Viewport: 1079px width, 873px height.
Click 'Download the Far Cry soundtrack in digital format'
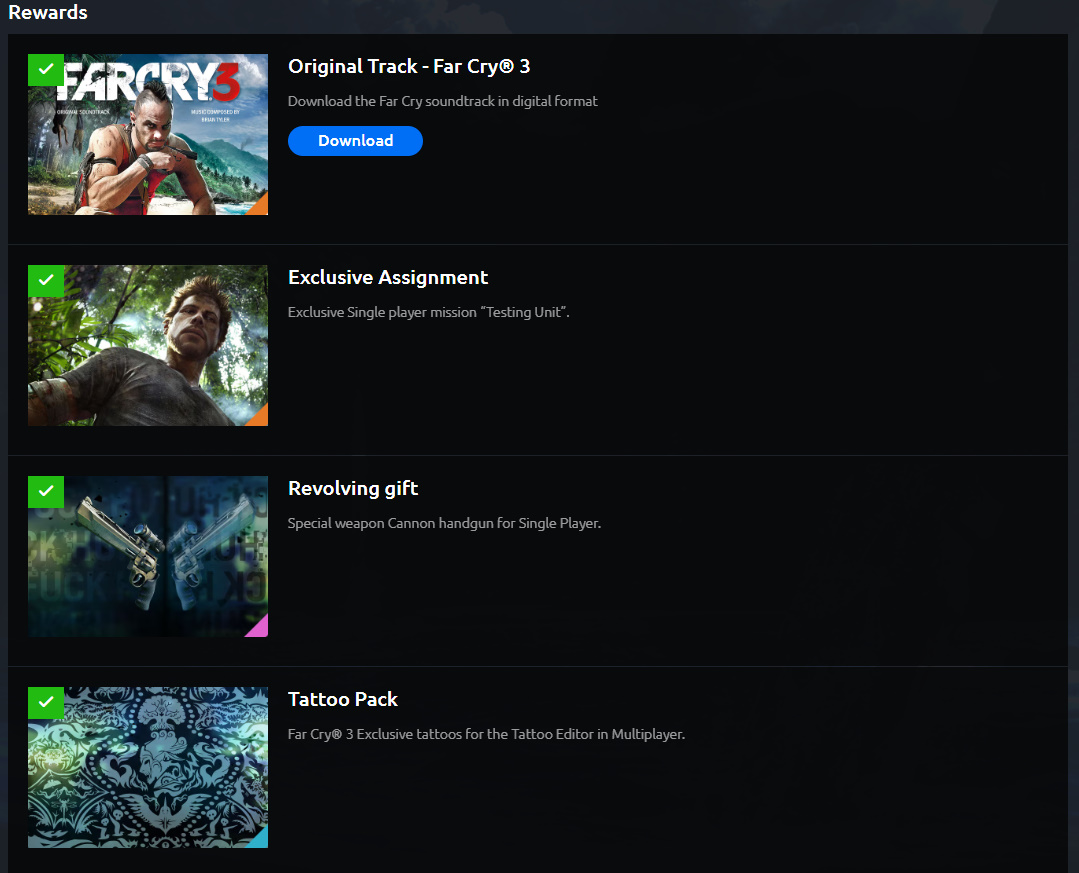442,101
